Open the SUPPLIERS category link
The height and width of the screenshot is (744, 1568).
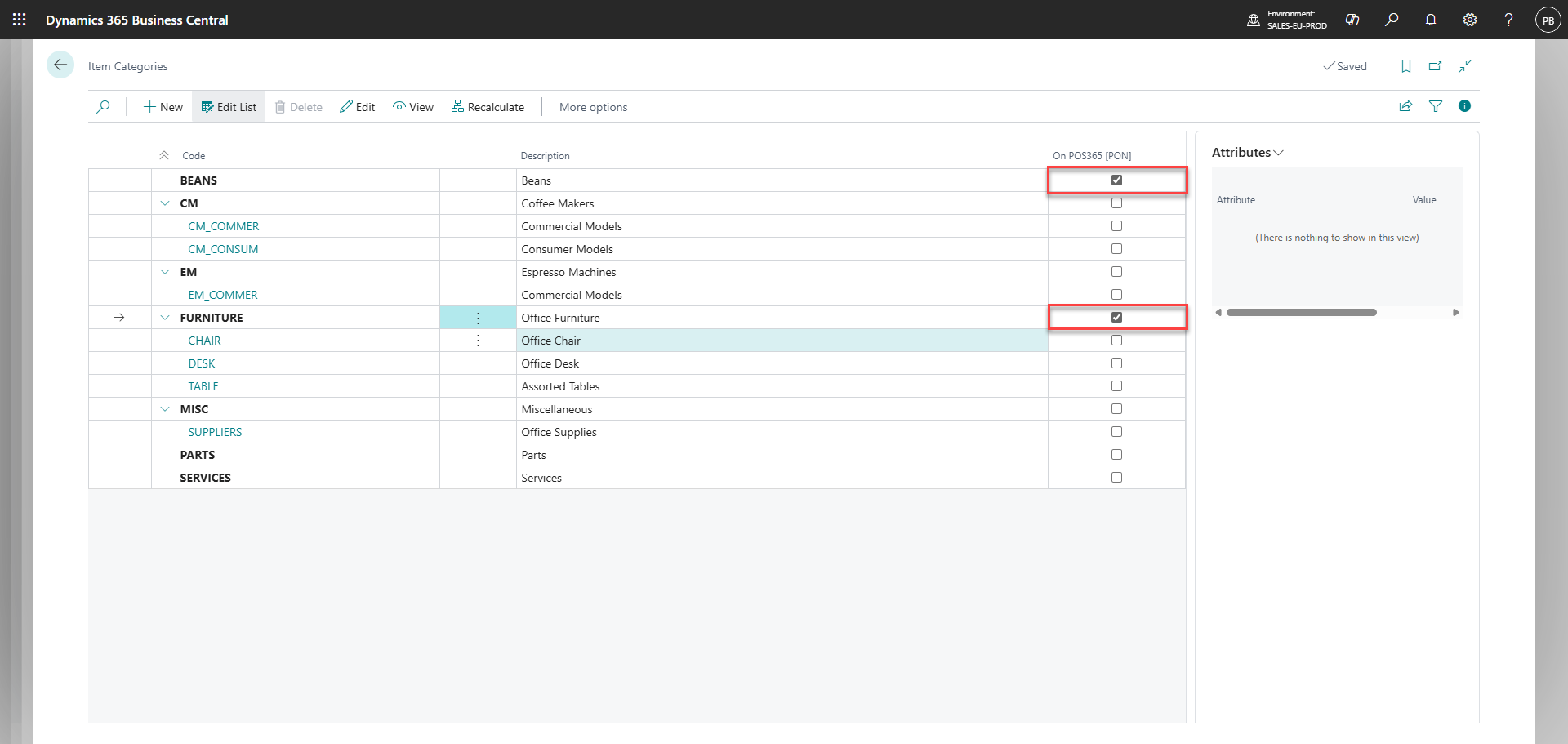[215, 432]
